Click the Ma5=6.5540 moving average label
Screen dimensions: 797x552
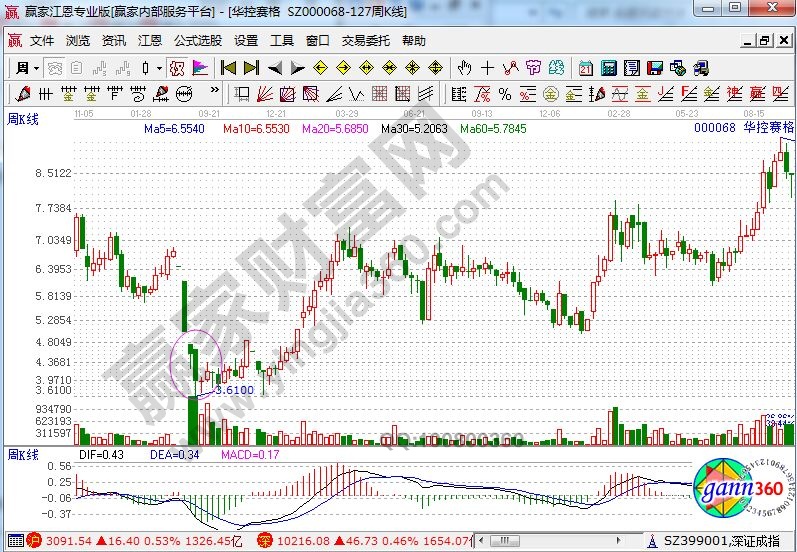tap(174, 129)
